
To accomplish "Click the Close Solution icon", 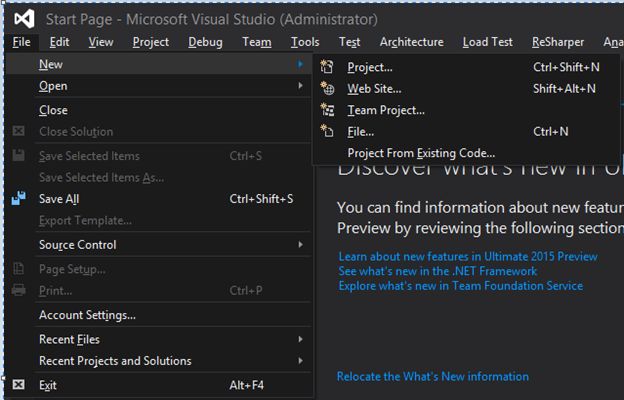I will 19,131.
